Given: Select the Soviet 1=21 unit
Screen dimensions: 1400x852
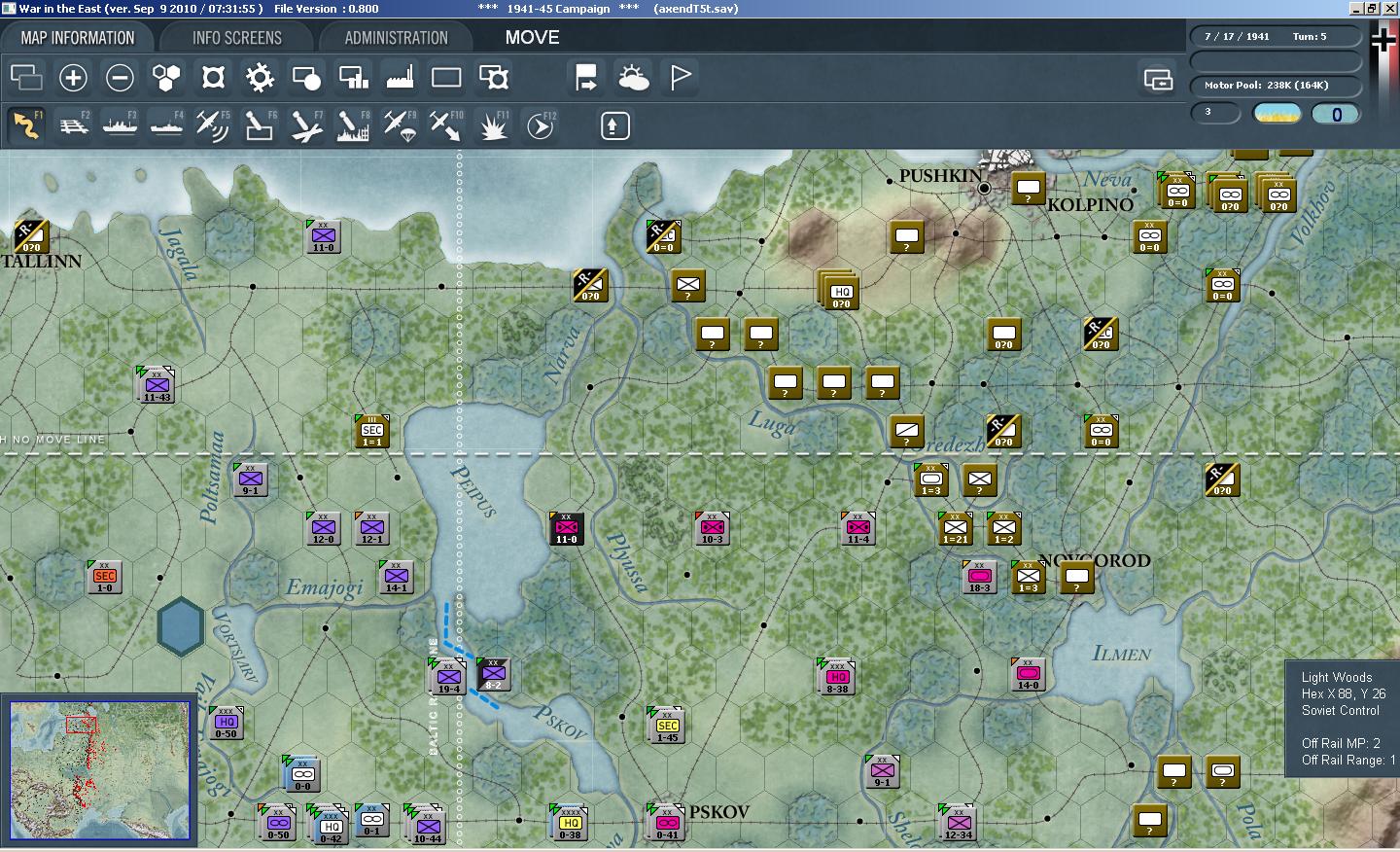Looking at the screenshot, I should pyautogui.click(x=956, y=528).
